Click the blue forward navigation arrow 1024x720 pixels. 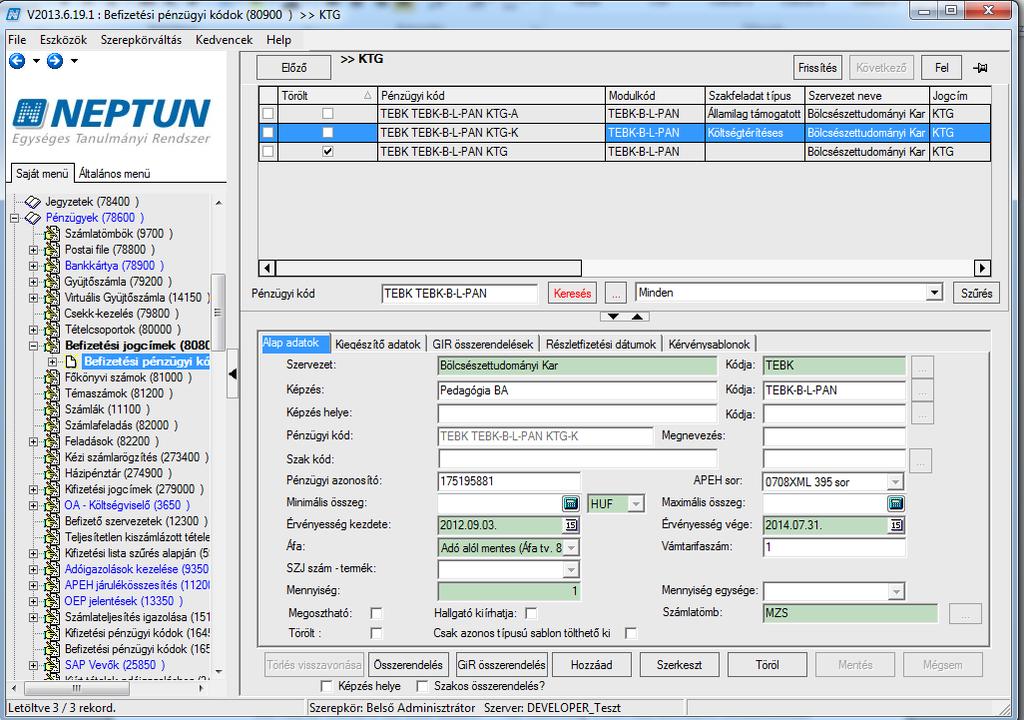pyautogui.click(x=55, y=61)
